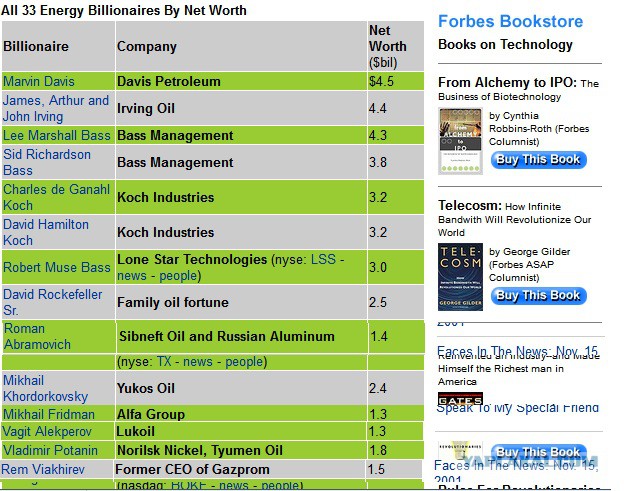Click the 2.4 net worth value
The width and height of the screenshot is (624, 491).
coord(378,388)
